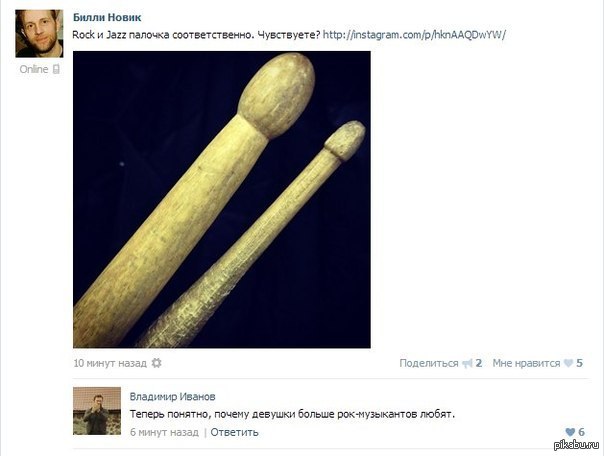This screenshot has height=456, width=604.
Task: Follow the instagram.com post link
Action: [x=414, y=35]
